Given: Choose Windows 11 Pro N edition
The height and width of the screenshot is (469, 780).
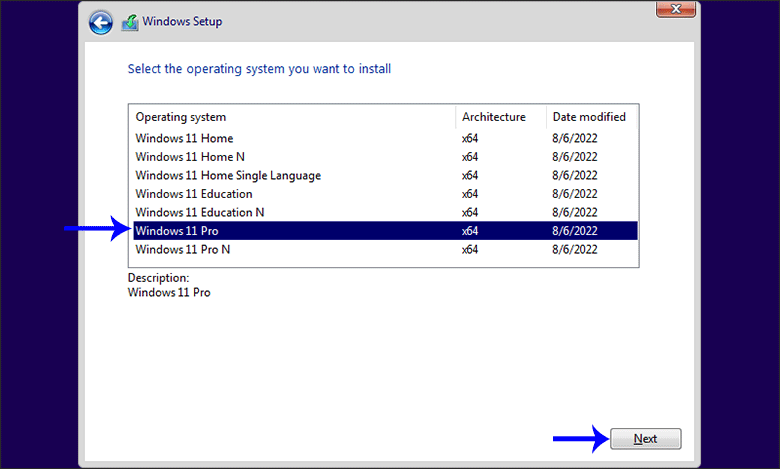Looking at the screenshot, I should coord(386,249).
